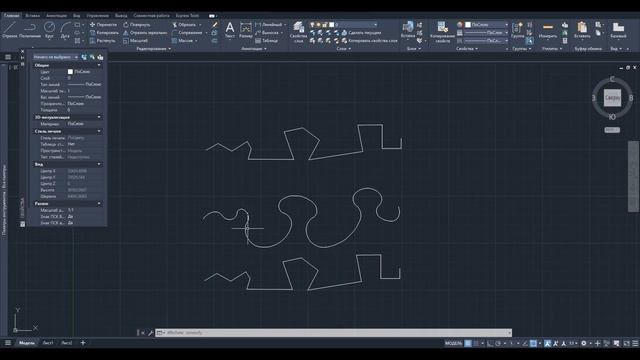Image resolution: width=640 pixels, height=360 pixels.
Task: Click the ViewCube top face Сверху
Action: 612,98
